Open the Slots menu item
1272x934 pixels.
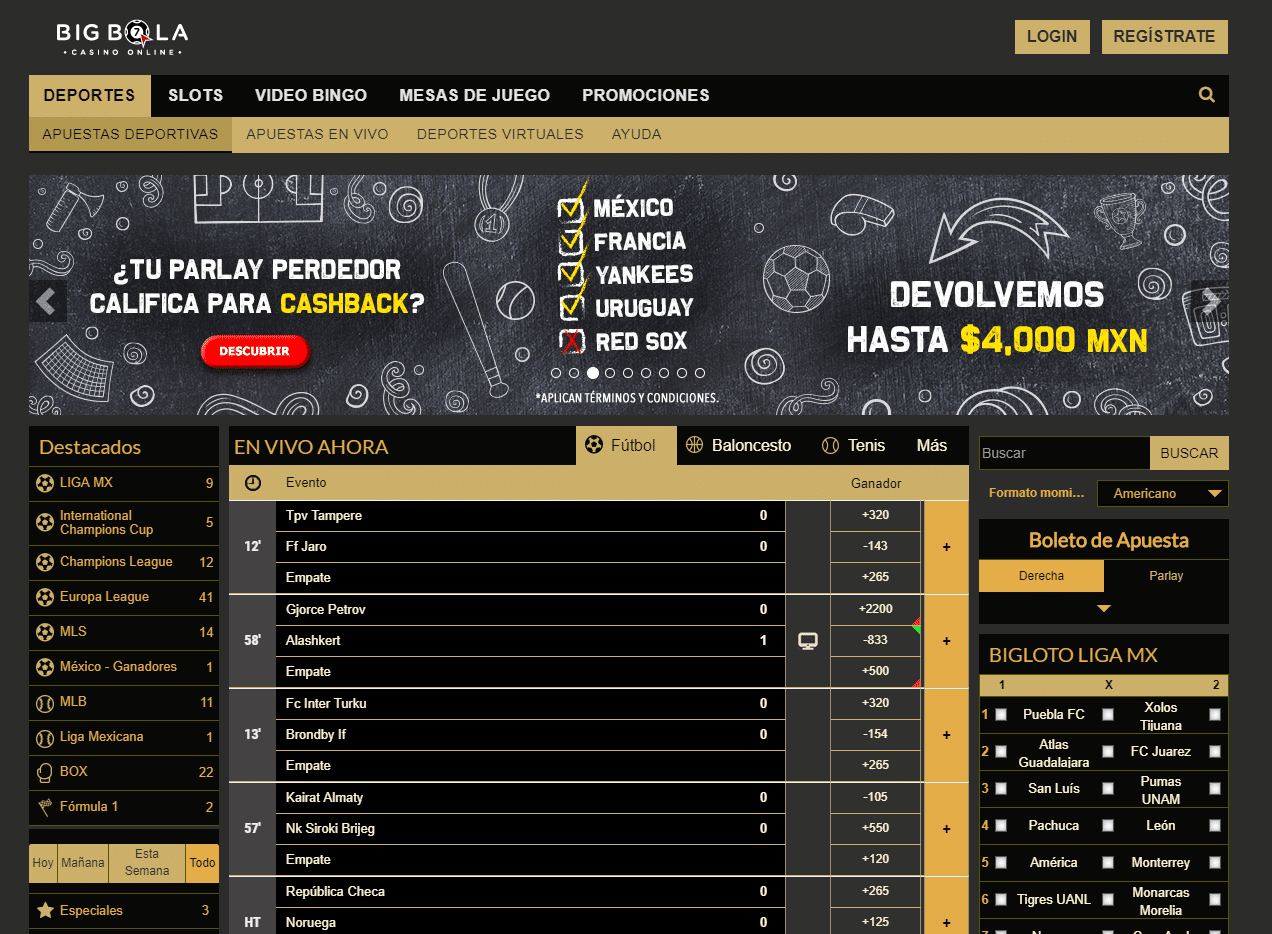pos(195,96)
